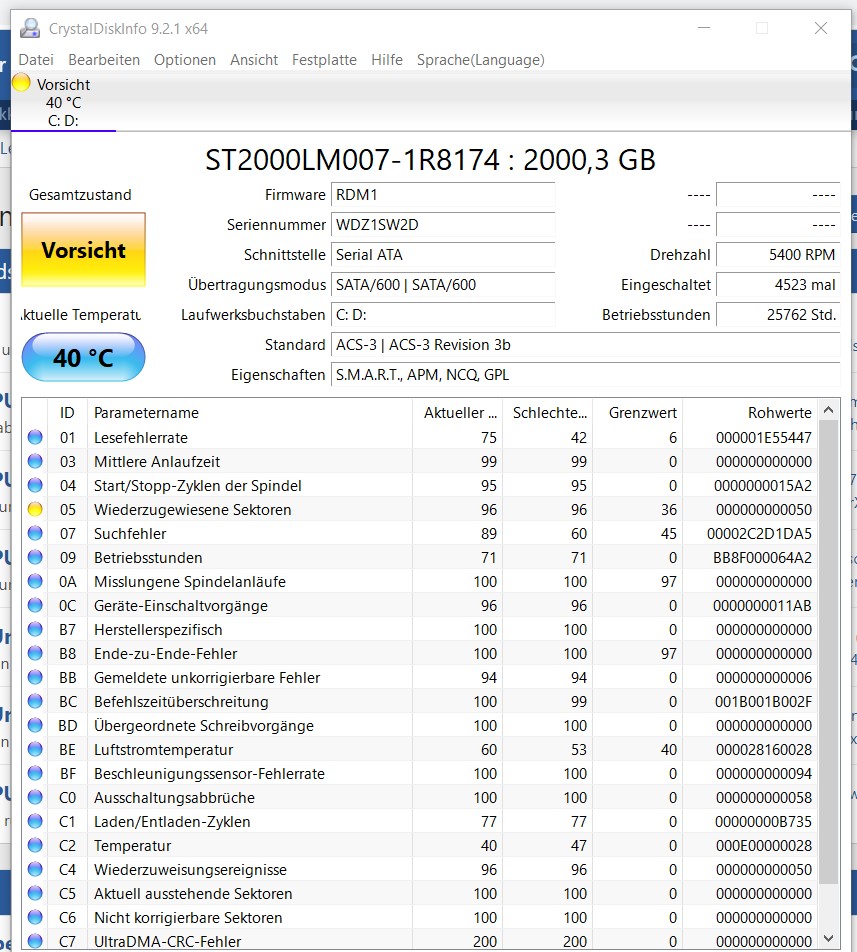Click the status icon for Misslungene Spindelanläufe
The image size is (857, 952).
pos(35,581)
